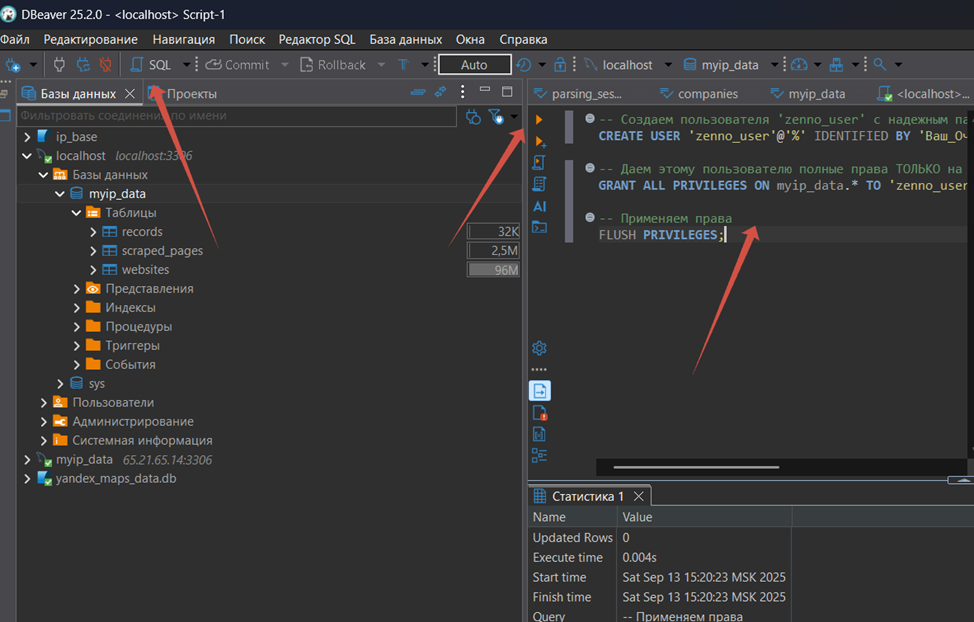Select the Пользователи folder
The width and height of the screenshot is (974, 622).
point(112,403)
